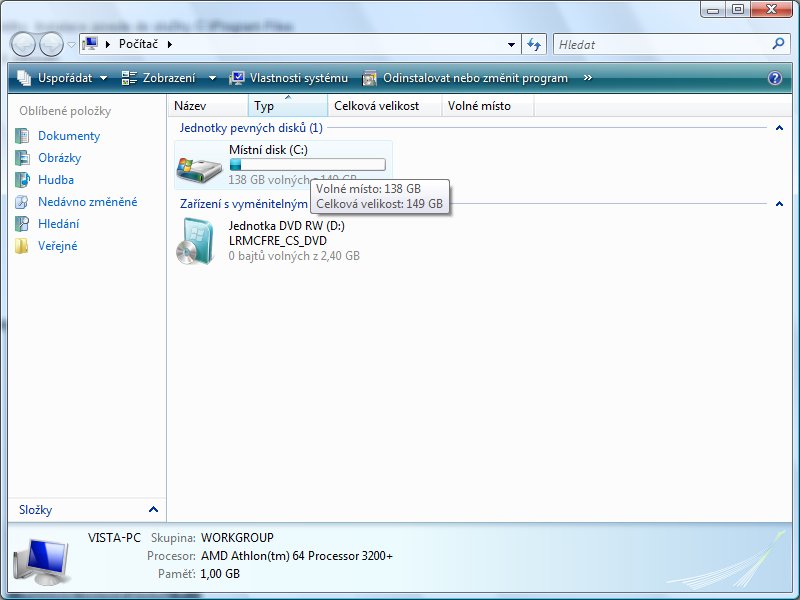Click Odinstalovat nebo změnit program
Image resolution: width=800 pixels, height=600 pixels.
click(465, 78)
